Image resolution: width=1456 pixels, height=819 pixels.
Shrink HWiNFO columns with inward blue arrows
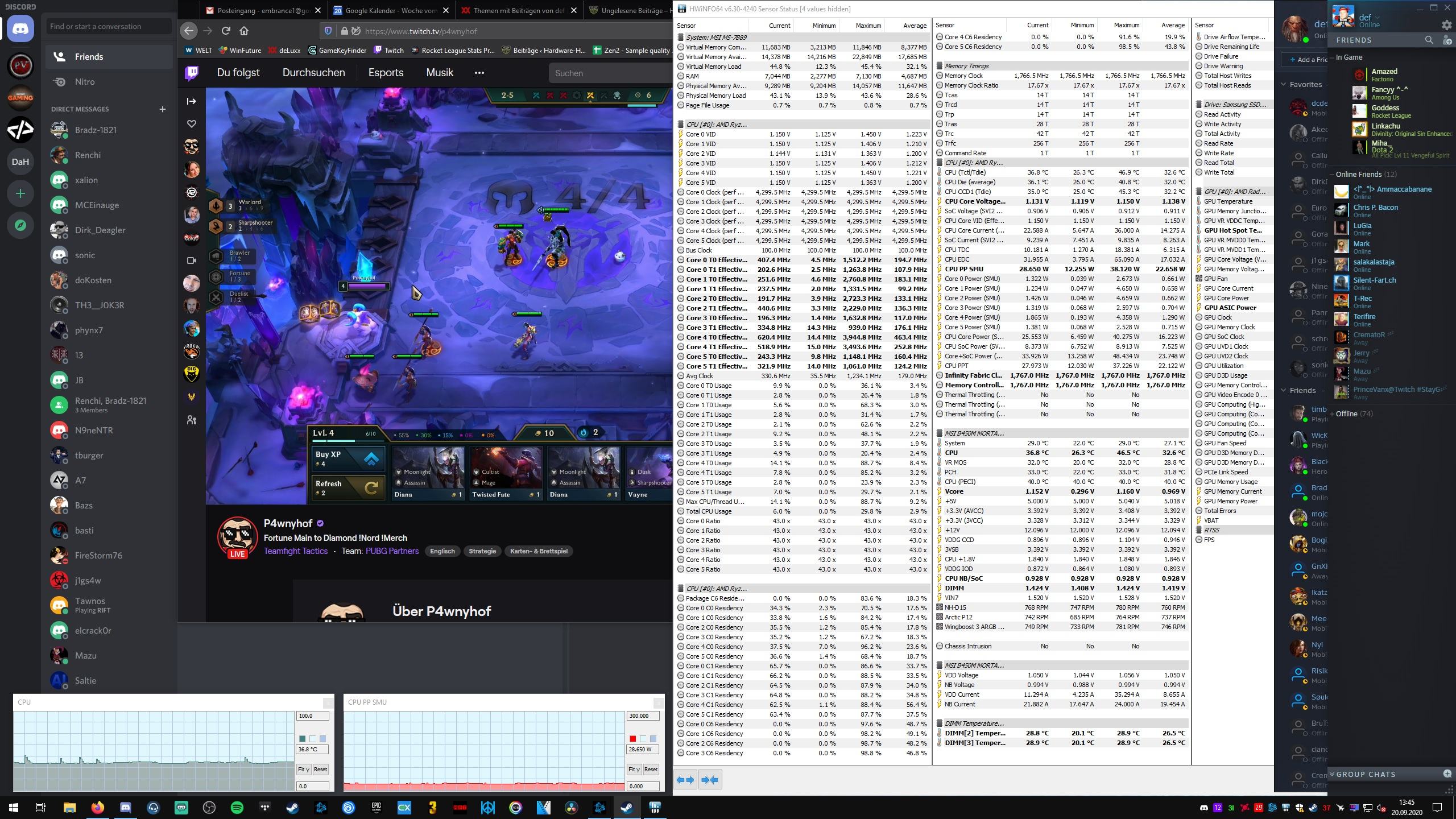[710, 780]
